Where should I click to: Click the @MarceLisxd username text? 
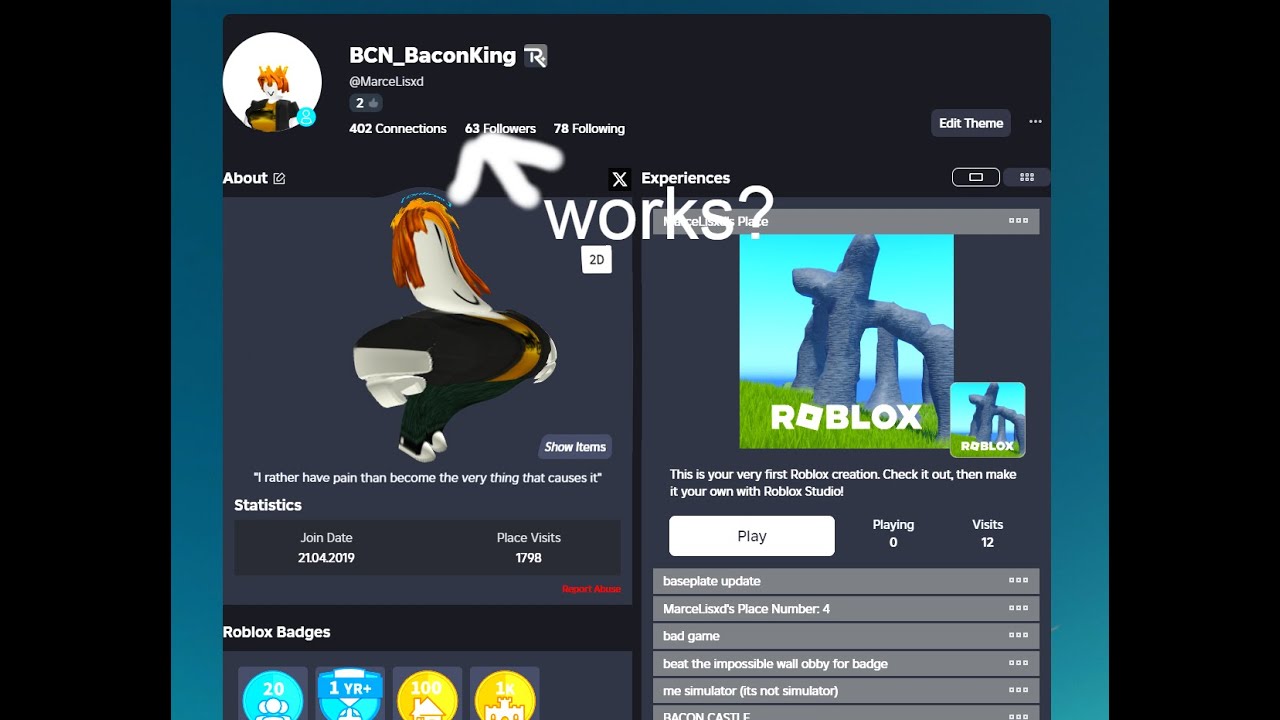(386, 81)
